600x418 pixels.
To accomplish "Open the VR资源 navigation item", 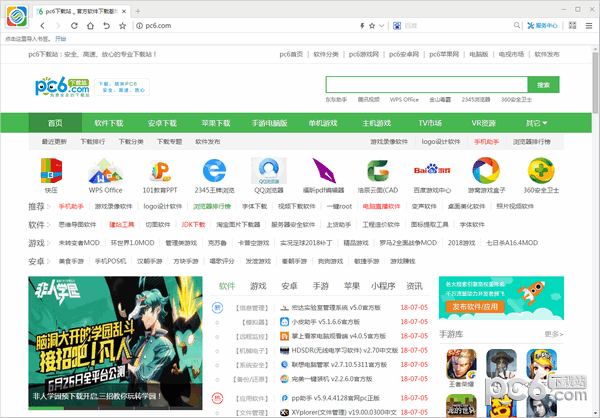I will pyautogui.click(x=484, y=123).
